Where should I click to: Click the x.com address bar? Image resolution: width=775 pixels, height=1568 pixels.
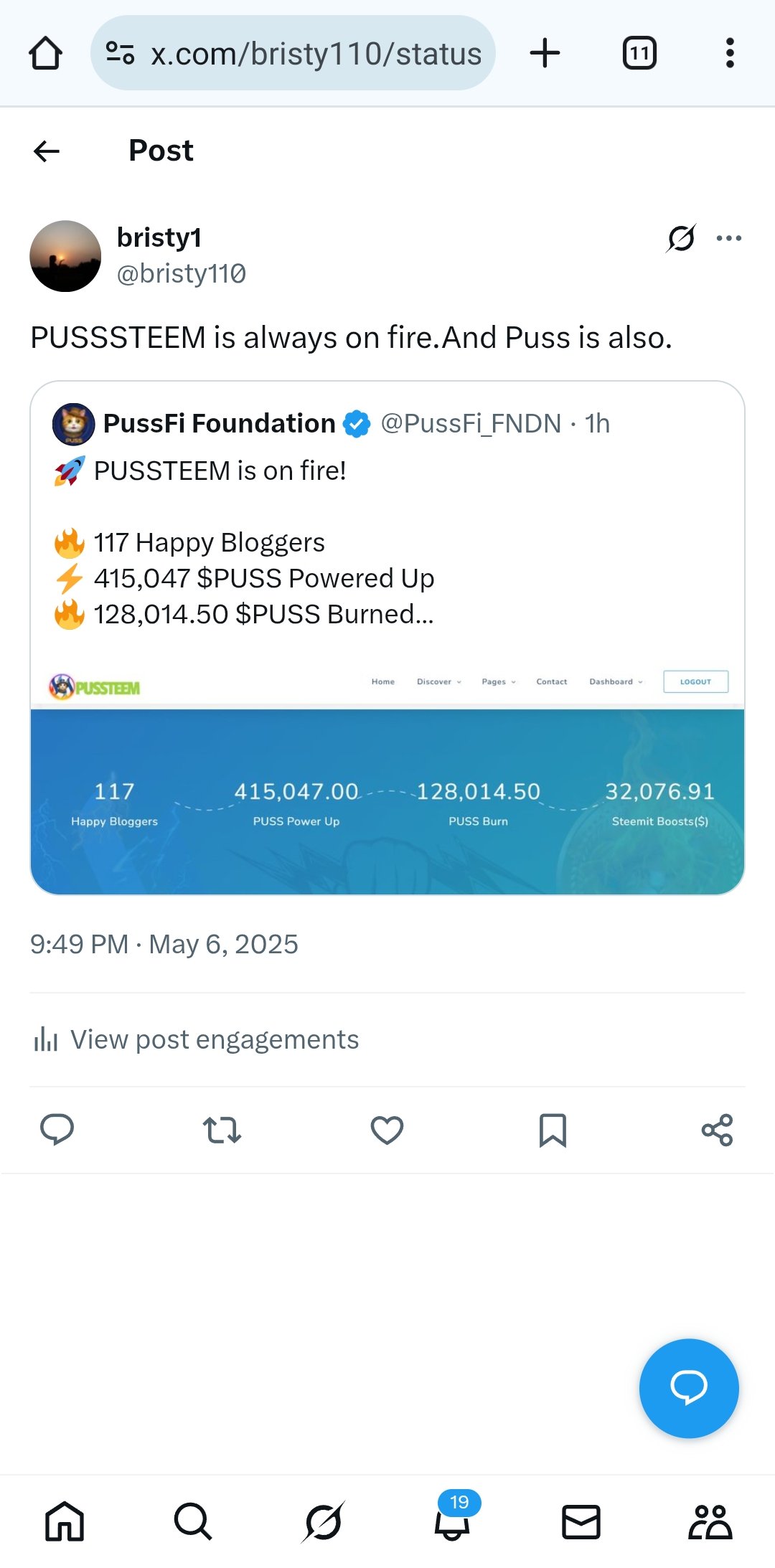(293, 53)
